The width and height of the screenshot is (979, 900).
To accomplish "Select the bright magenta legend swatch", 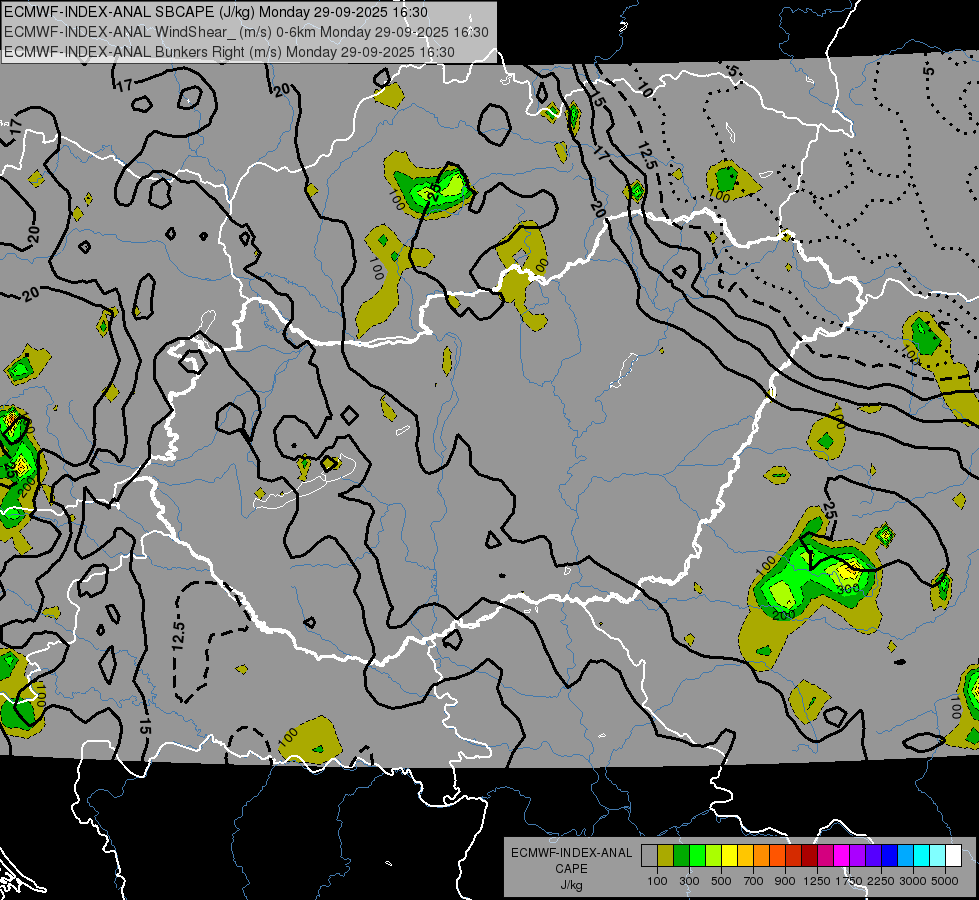I will pyautogui.click(x=842, y=856).
